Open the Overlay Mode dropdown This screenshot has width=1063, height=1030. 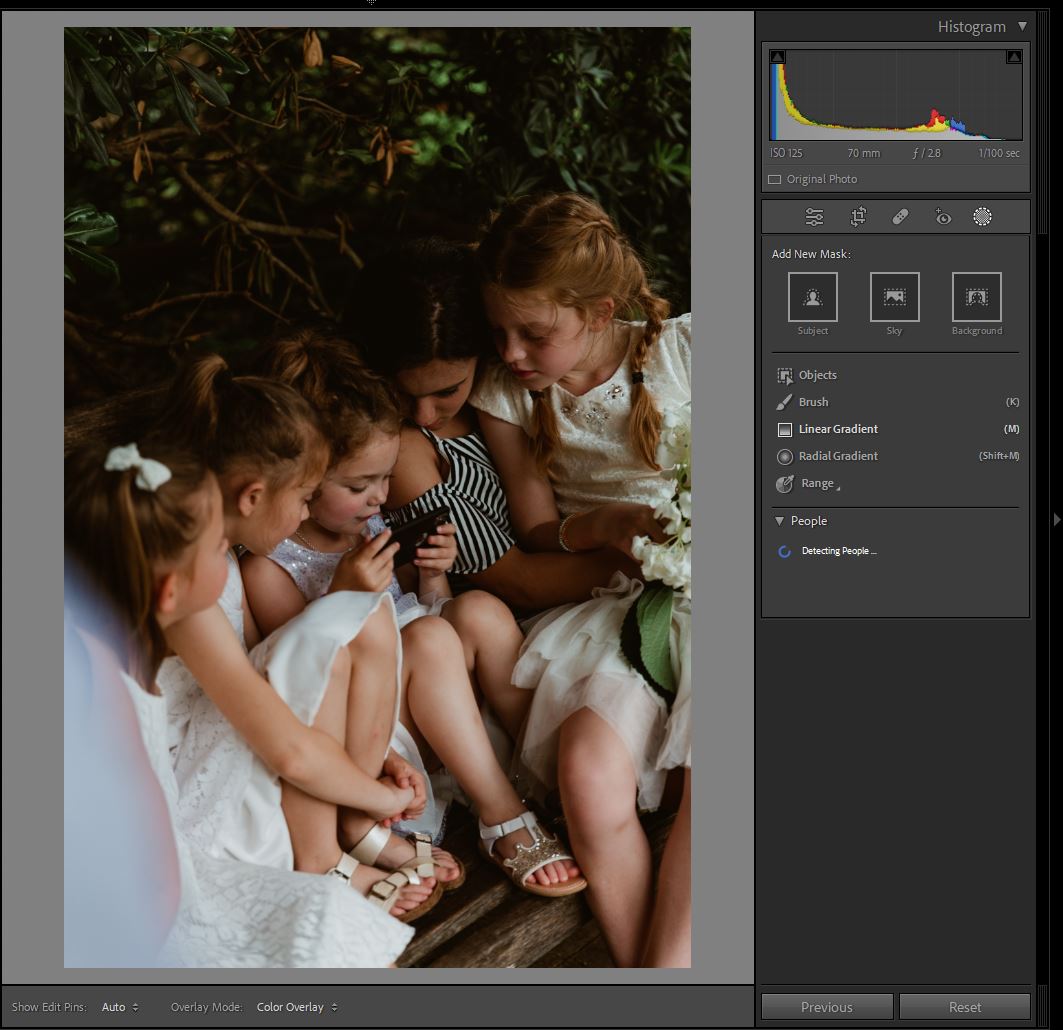click(x=297, y=1007)
